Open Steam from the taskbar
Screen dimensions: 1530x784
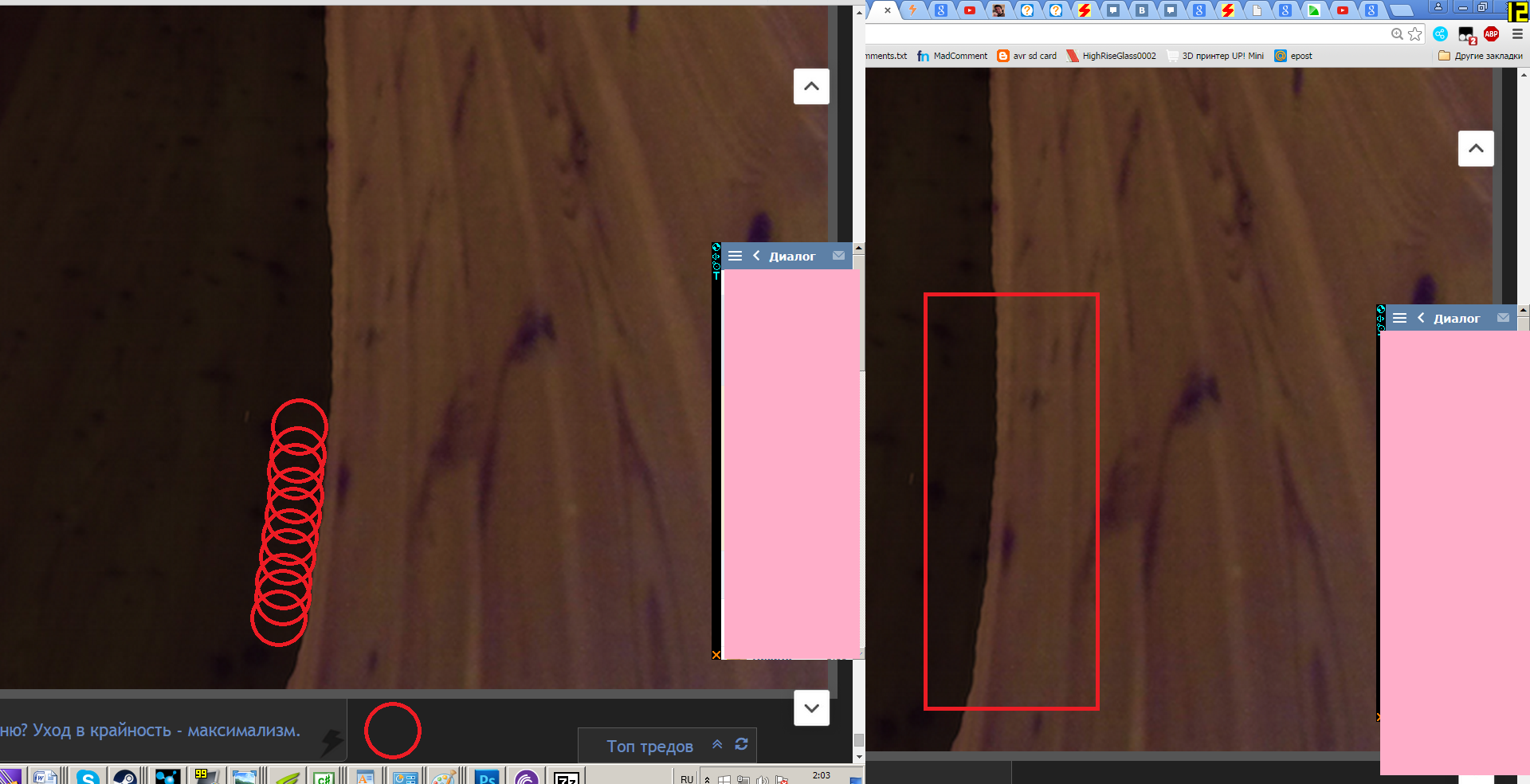125,777
